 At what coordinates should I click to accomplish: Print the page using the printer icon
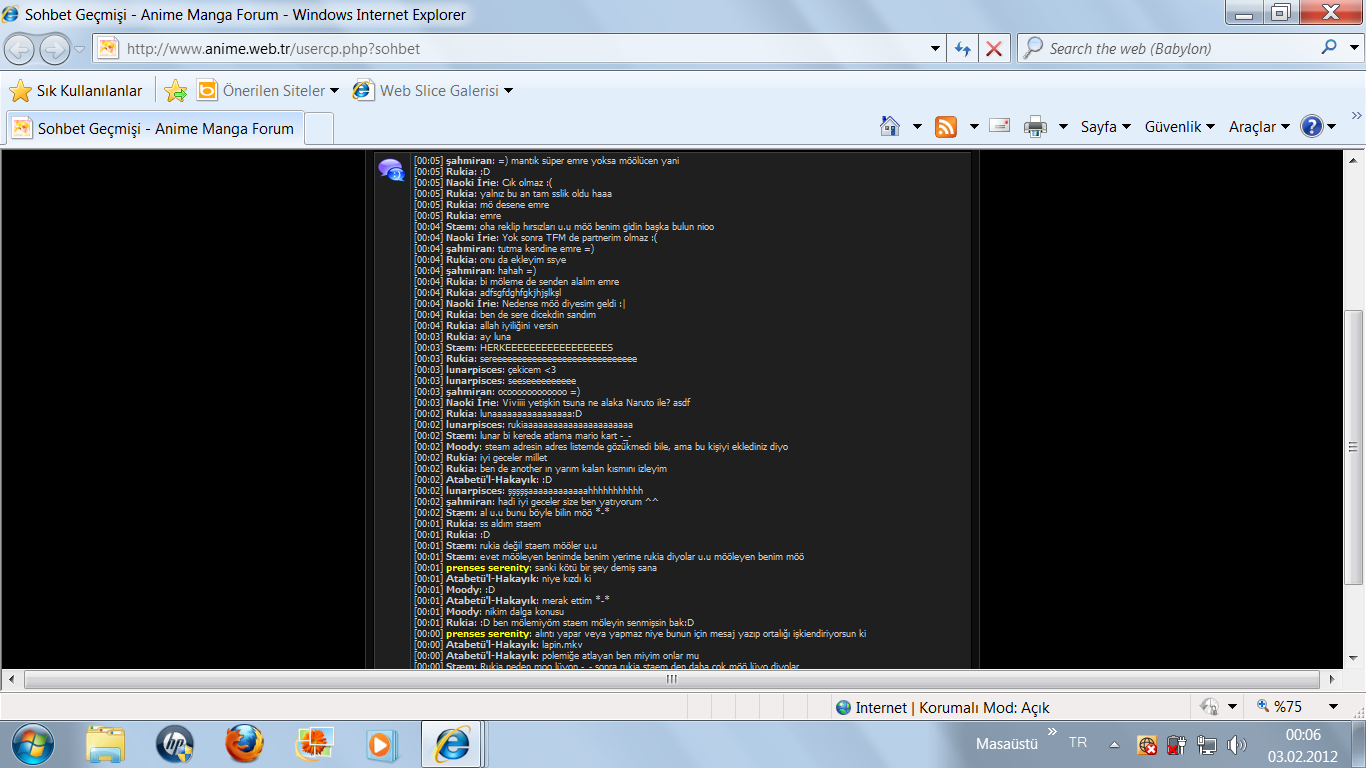(1036, 127)
